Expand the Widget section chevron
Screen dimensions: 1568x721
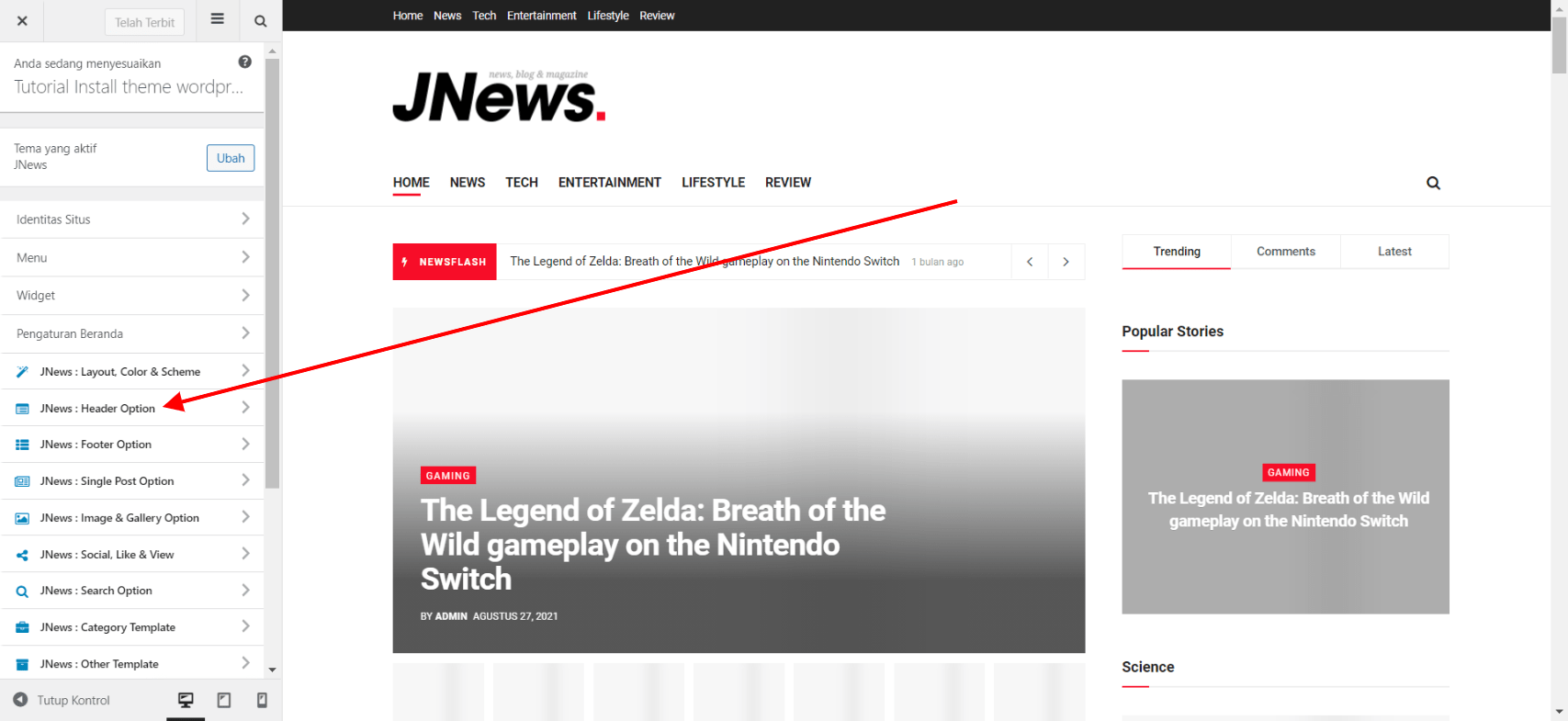pyautogui.click(x=245, y=295)
